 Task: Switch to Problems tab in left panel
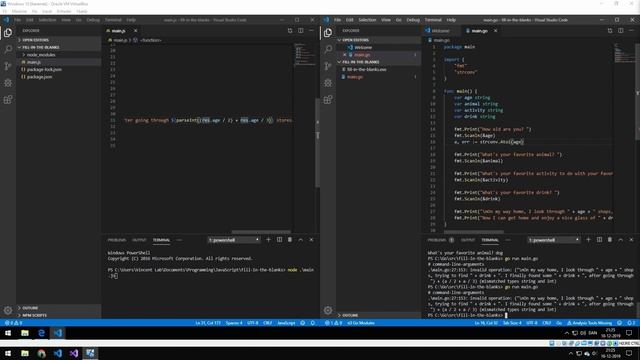pyautogui.click(x=117, y=240)
